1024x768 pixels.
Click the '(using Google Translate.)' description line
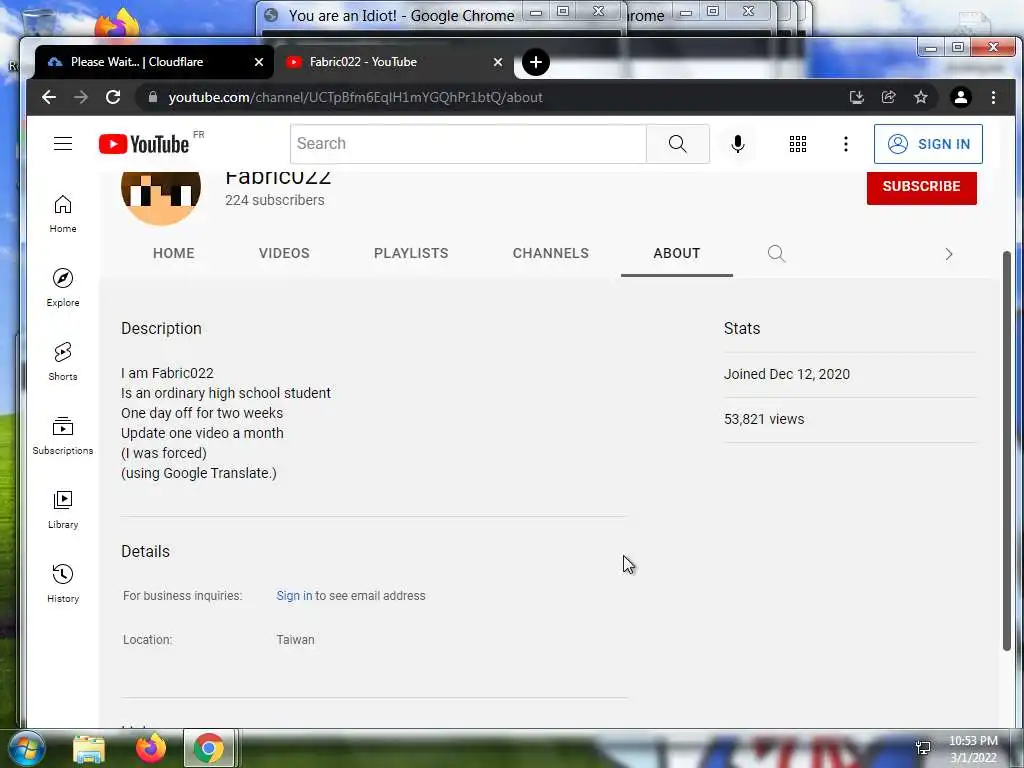coord(199,473)
